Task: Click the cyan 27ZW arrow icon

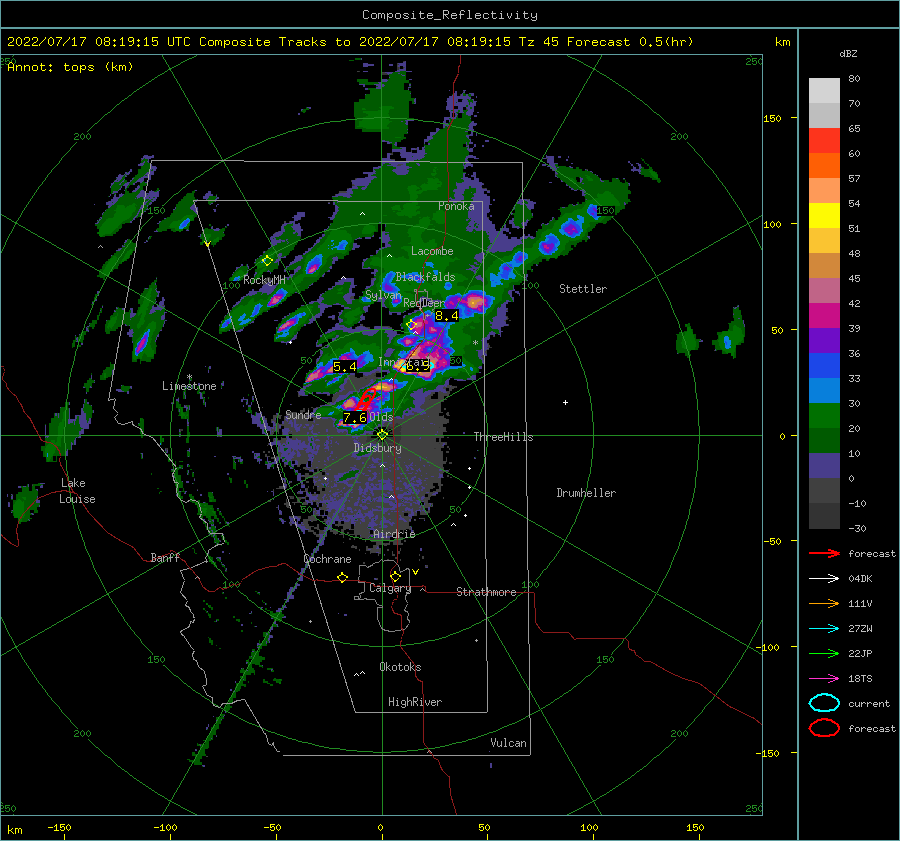Action: pyautogui.click(x=824, y=629)
